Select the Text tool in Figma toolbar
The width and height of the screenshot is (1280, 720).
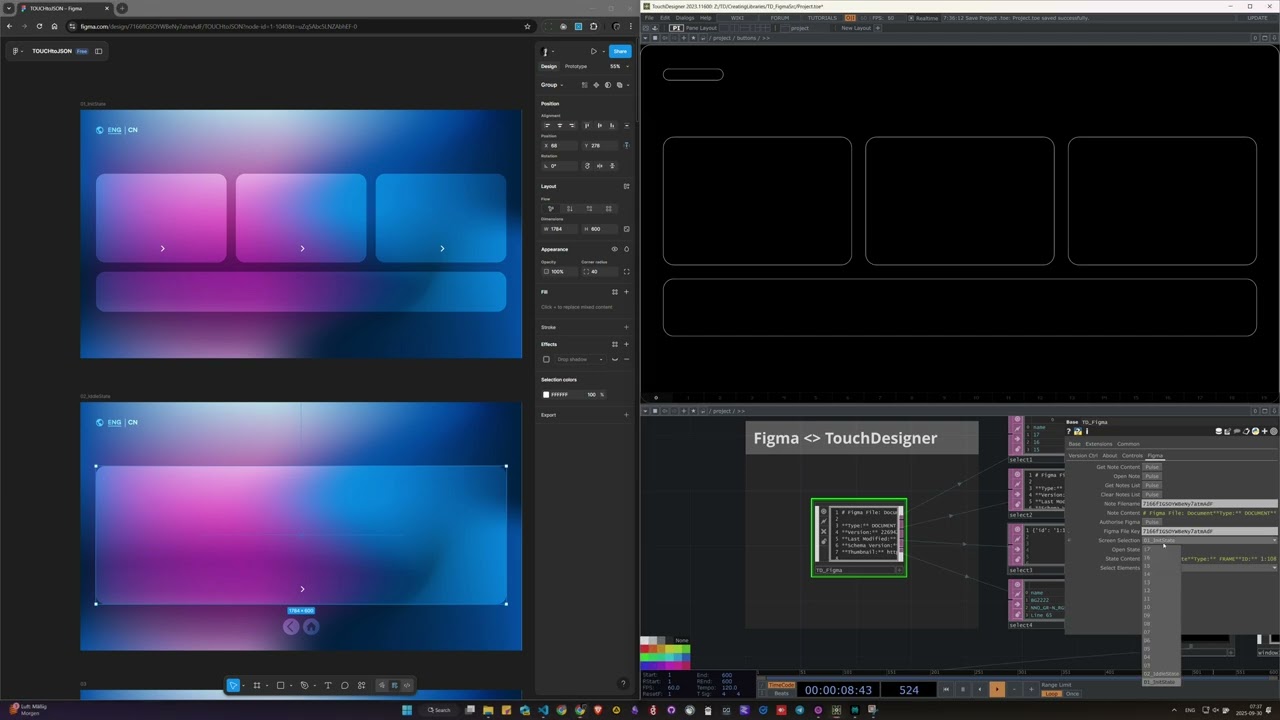(x=327, y=685)
